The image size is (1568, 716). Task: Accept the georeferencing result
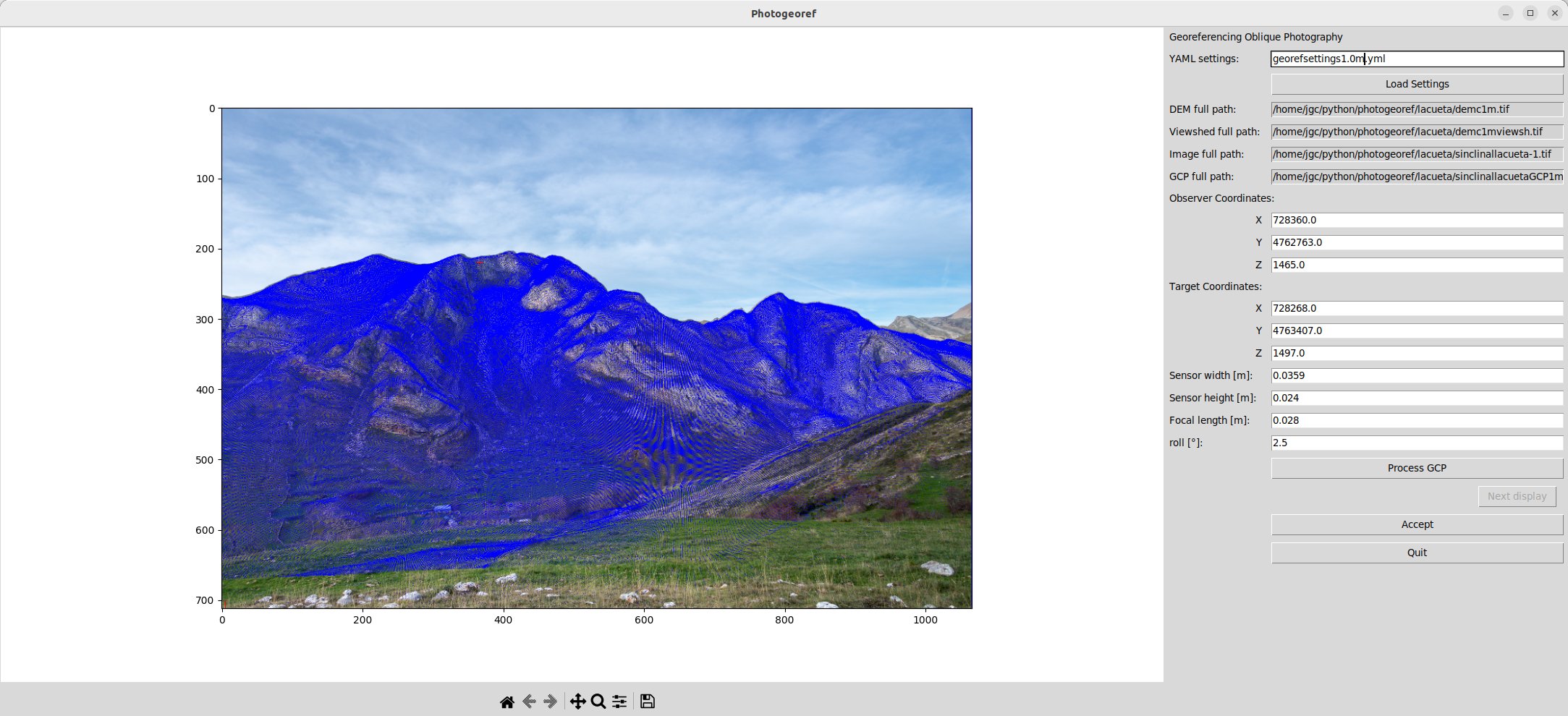pos(1417,524)
